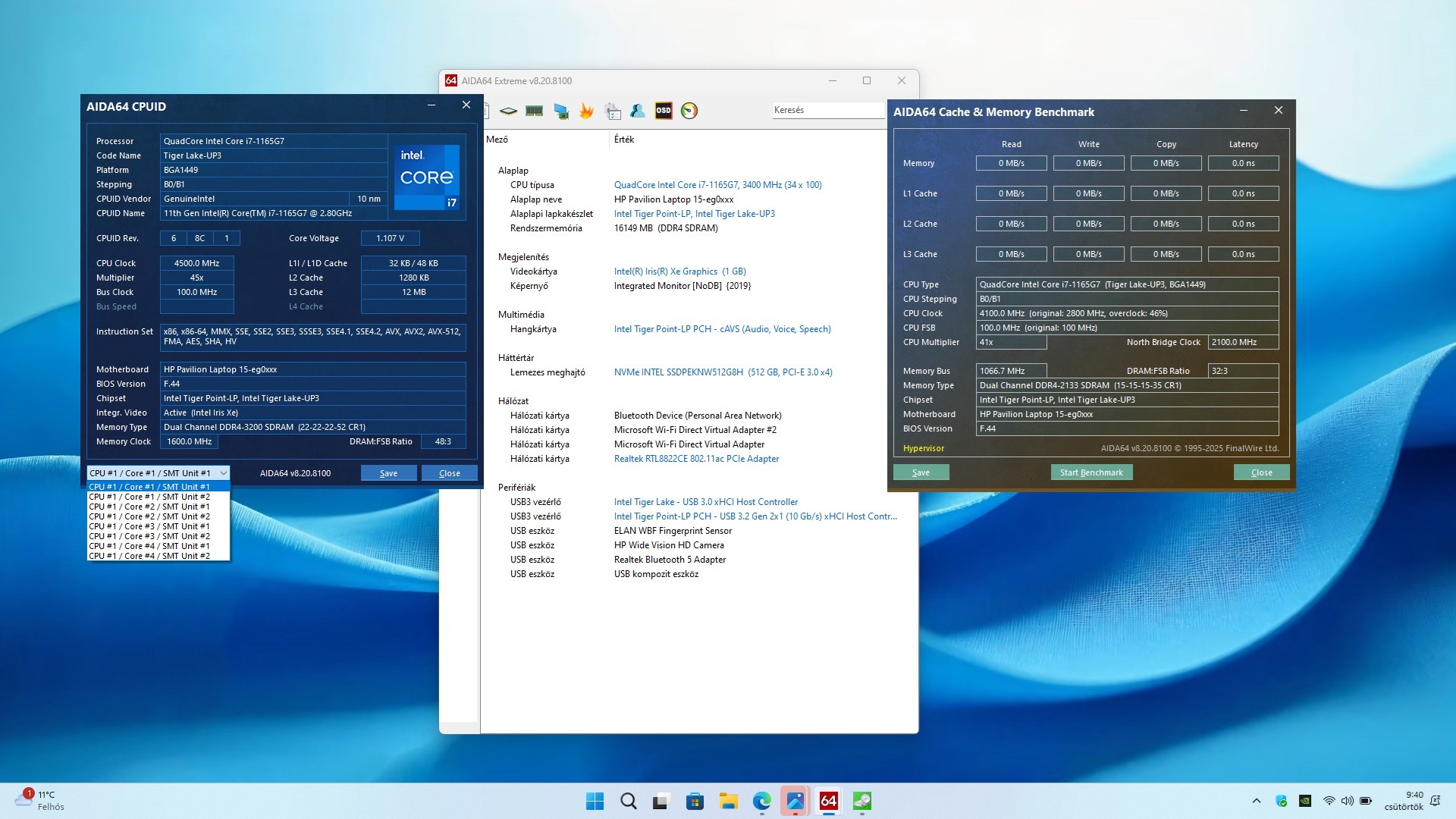Open the Realtek RTL8822CE adapter link
The height and width of the screenshot is (819, 1456).
pyautogui.click(x=696, y=459)
